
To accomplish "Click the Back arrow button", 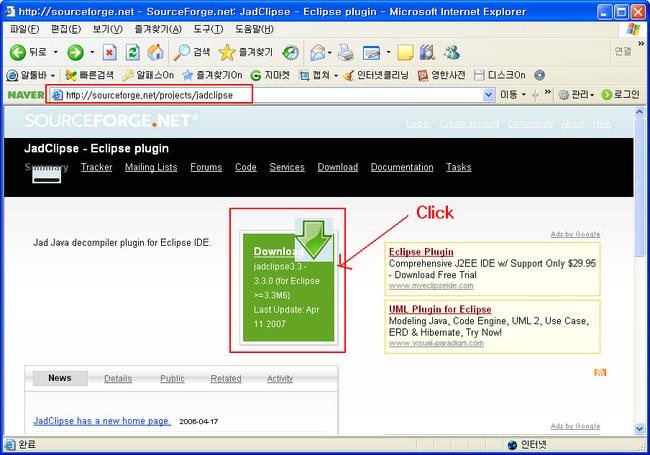I will click(18, 52).
